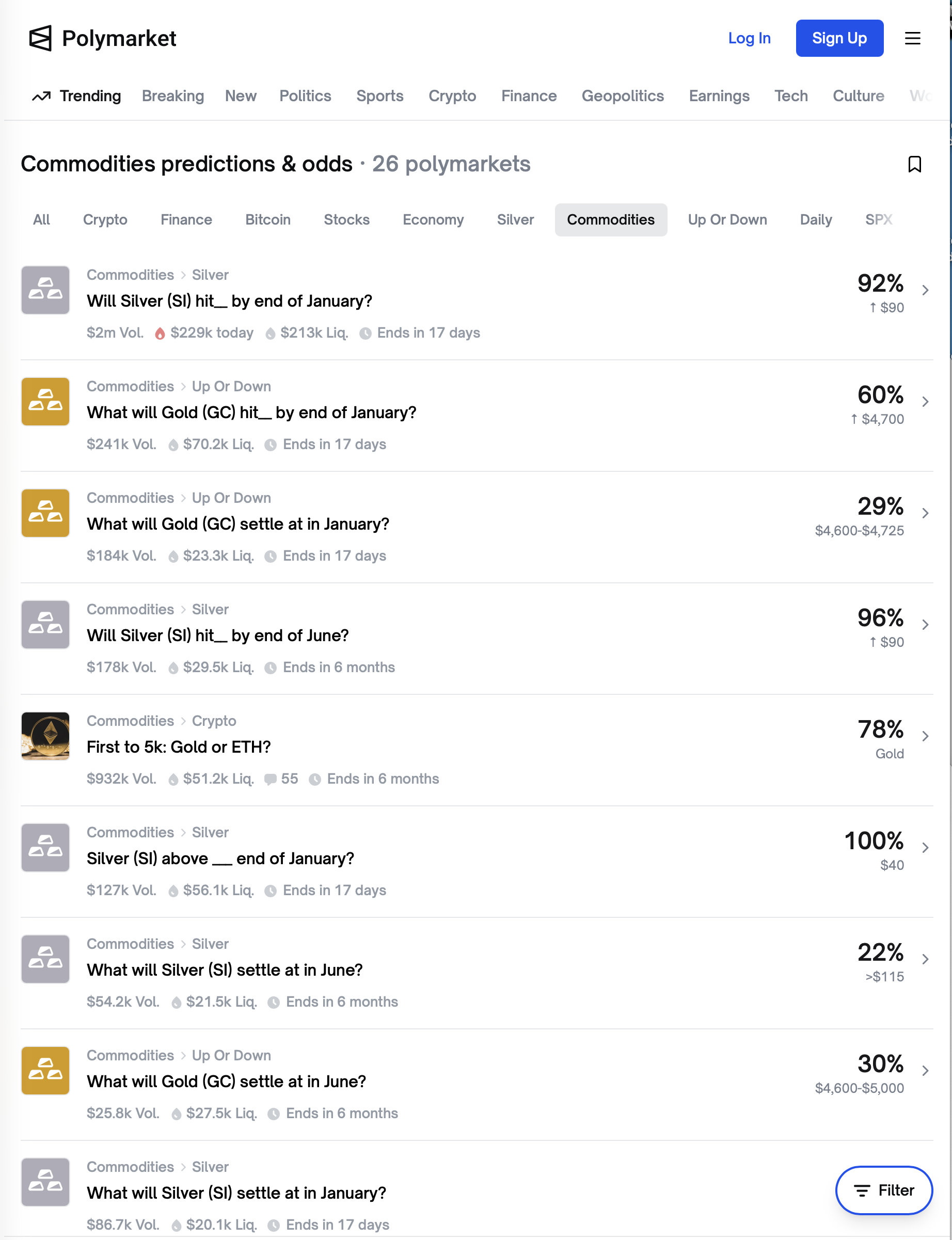Open What will Gold (GC) settle at in January
952x1240 pixels.
(238, 524)
